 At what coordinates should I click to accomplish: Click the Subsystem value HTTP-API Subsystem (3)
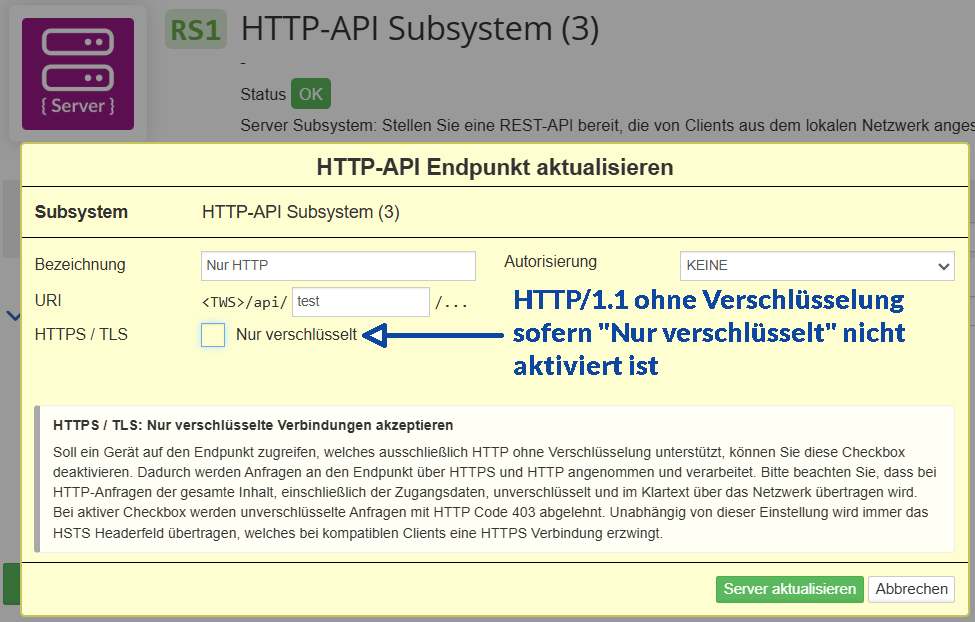click(301, 212)
